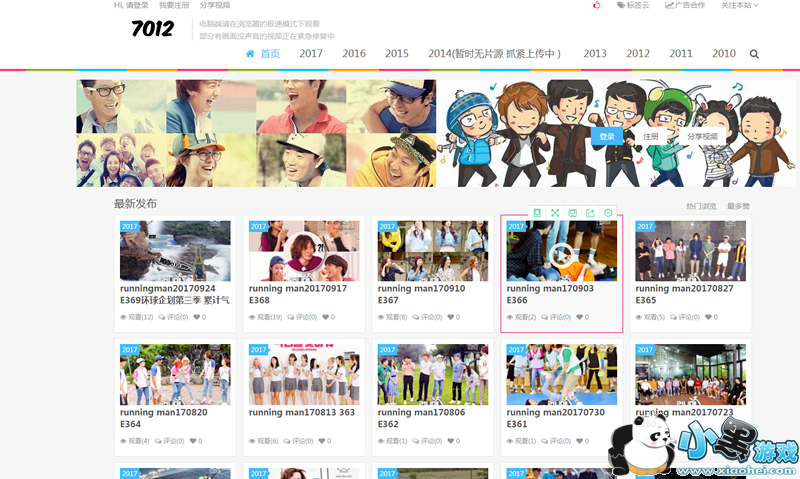
Task: Open running man20170917 E368 thumbnail
Action: tap(304, 251)
